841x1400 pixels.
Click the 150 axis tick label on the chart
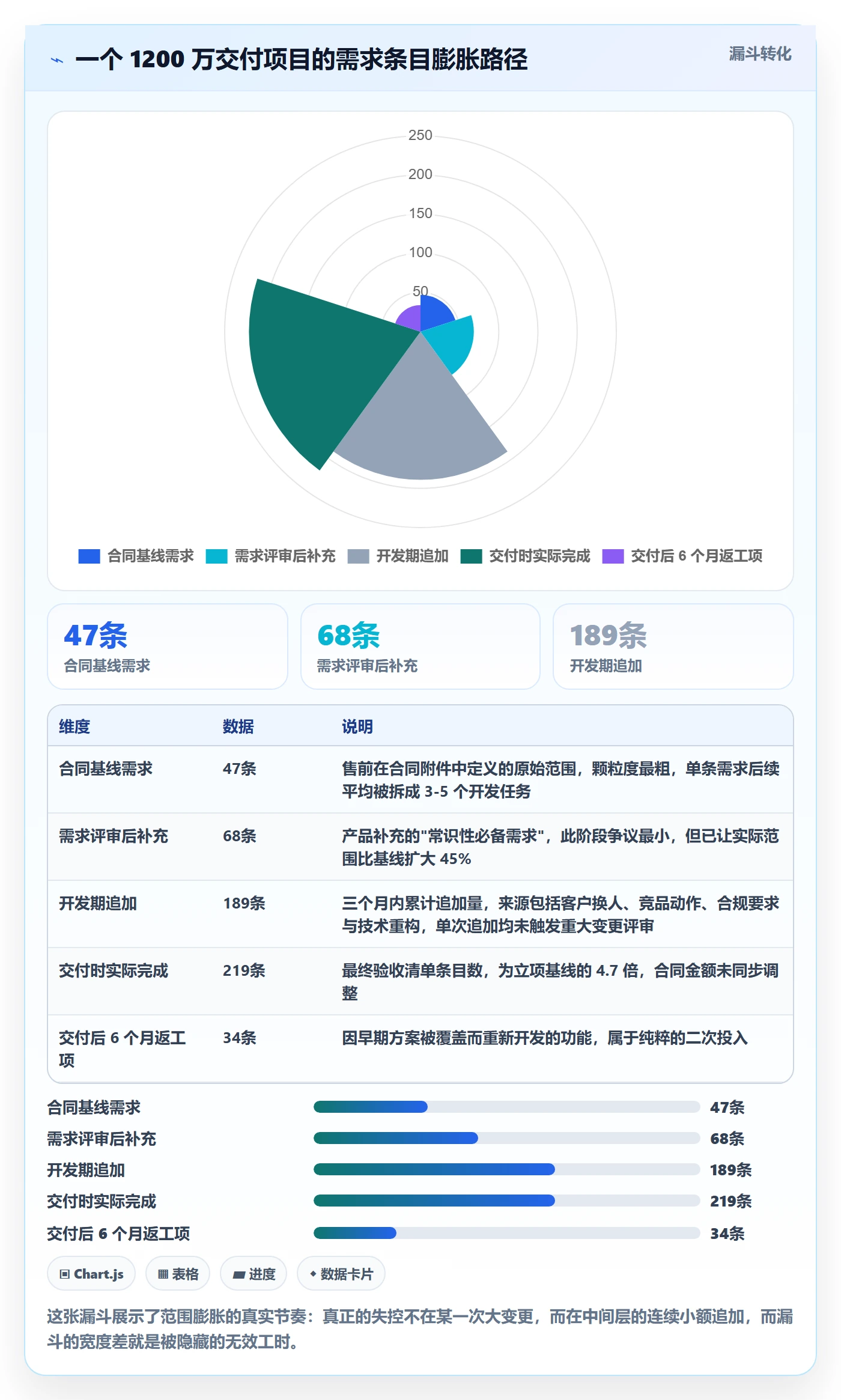point(421,213)
